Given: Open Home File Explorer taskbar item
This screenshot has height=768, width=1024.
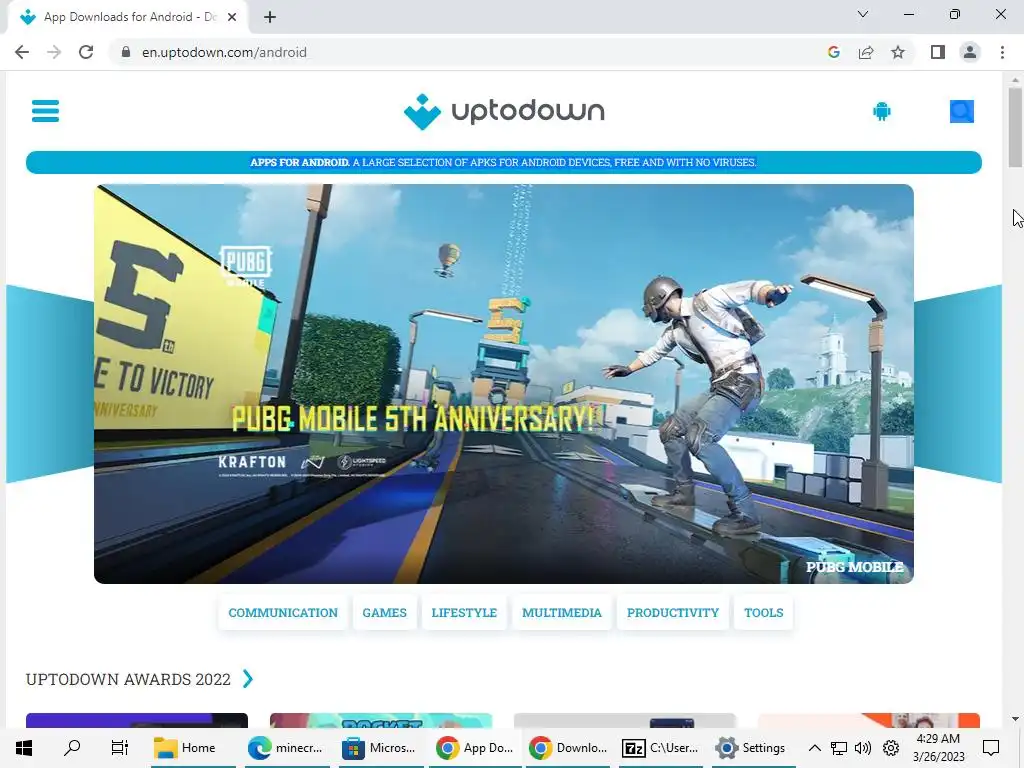Looking at the screenshot, I should tap(193, 748).
